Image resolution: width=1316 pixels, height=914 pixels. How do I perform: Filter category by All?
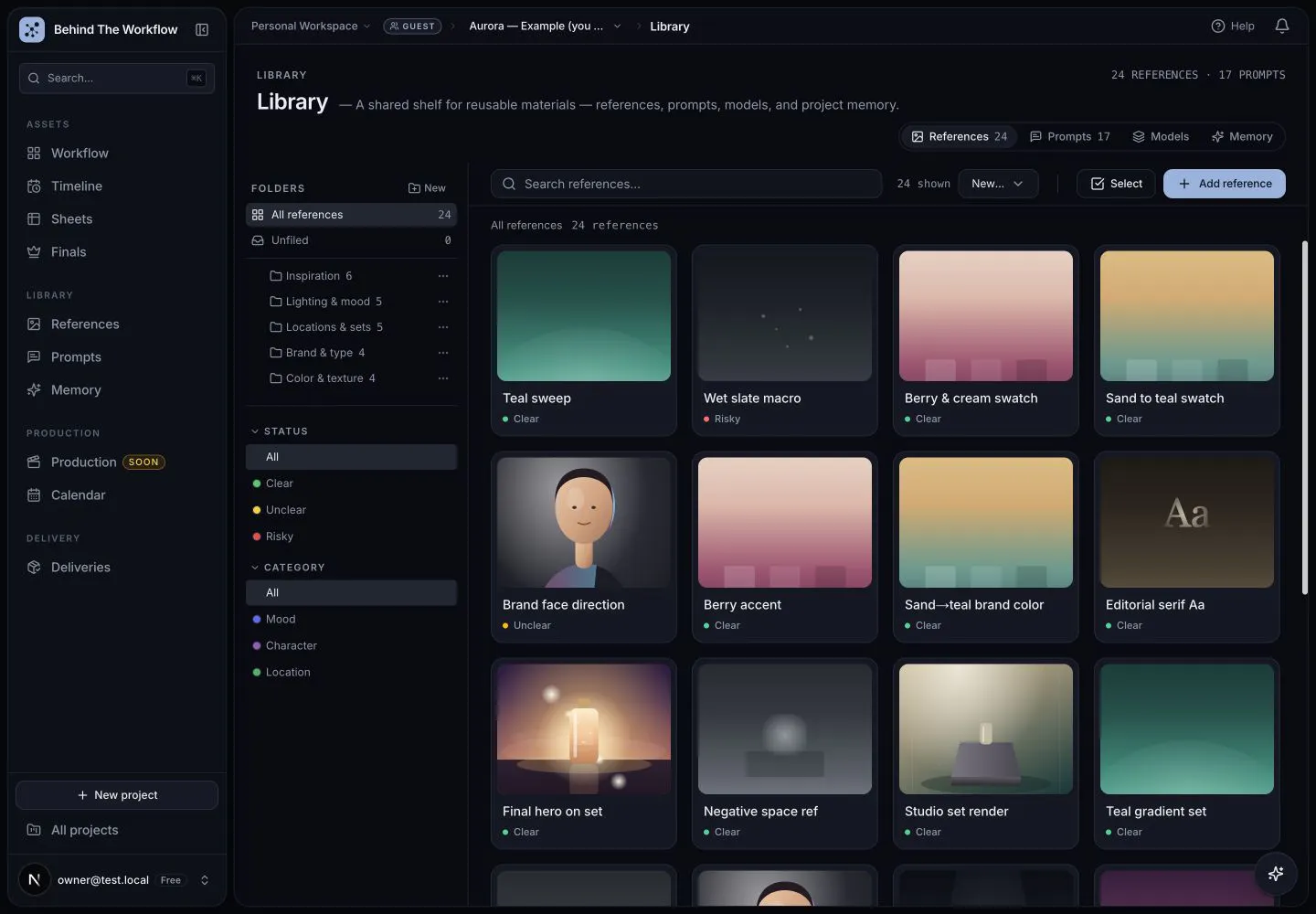click(351, 593)
